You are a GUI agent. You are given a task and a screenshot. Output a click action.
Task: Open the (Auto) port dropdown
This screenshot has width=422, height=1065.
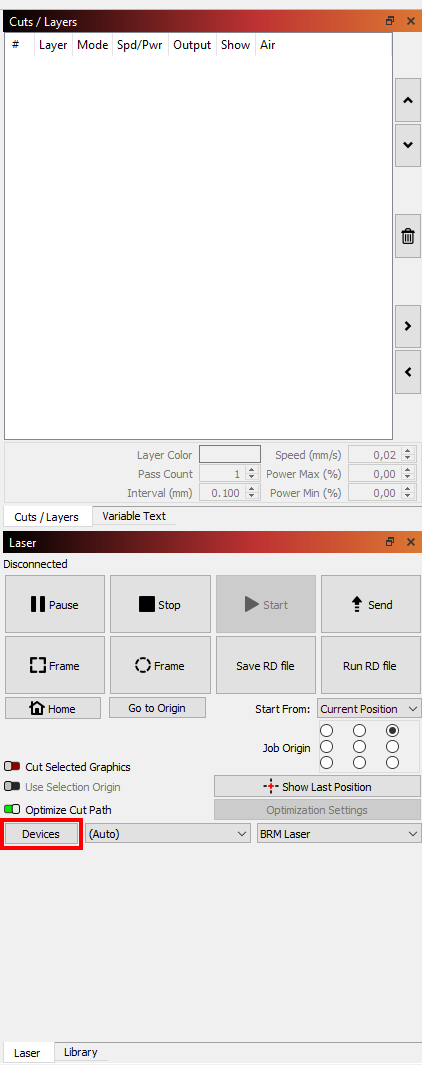point(168,833)
